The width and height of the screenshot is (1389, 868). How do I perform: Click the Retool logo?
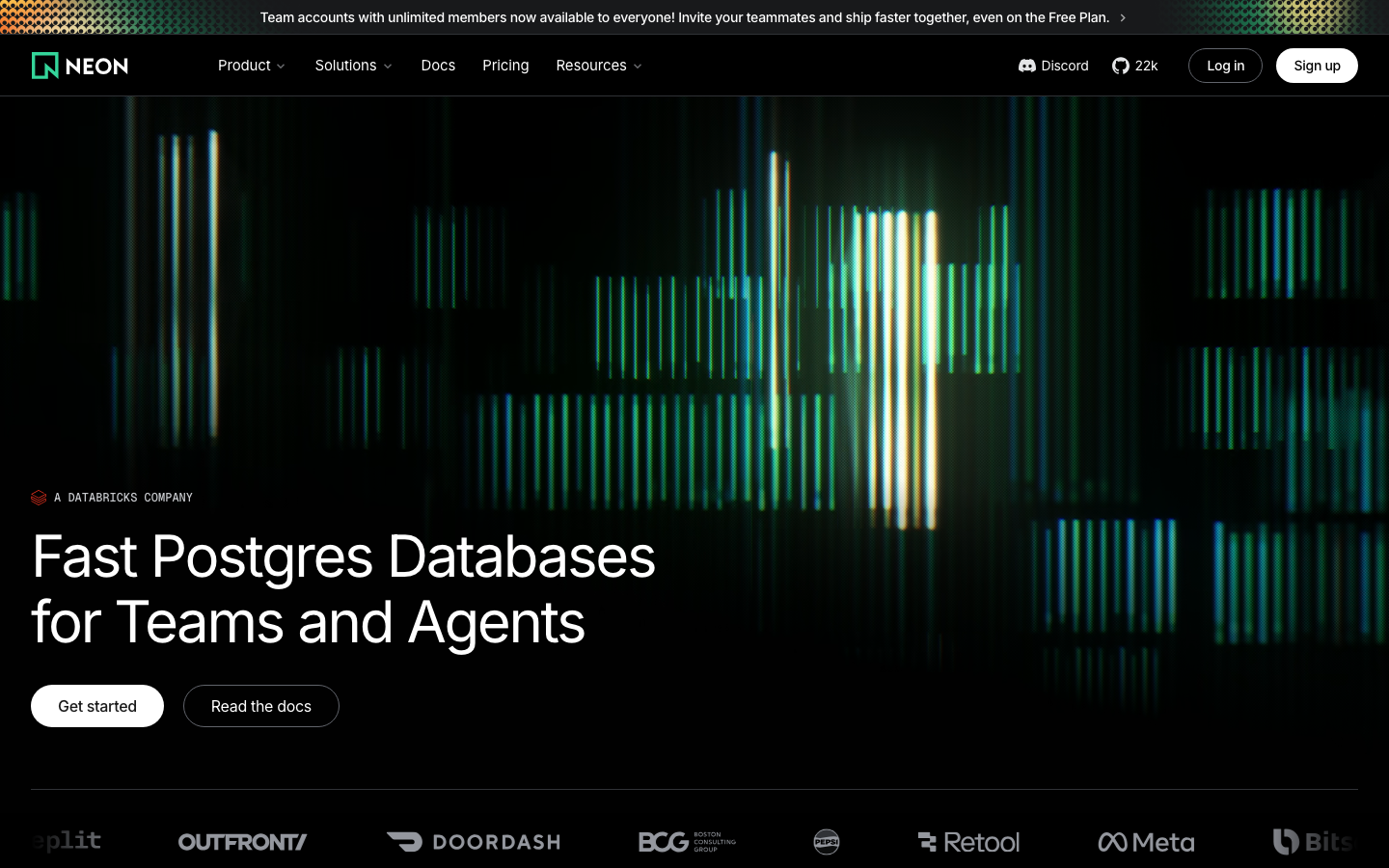coord(968,842)
